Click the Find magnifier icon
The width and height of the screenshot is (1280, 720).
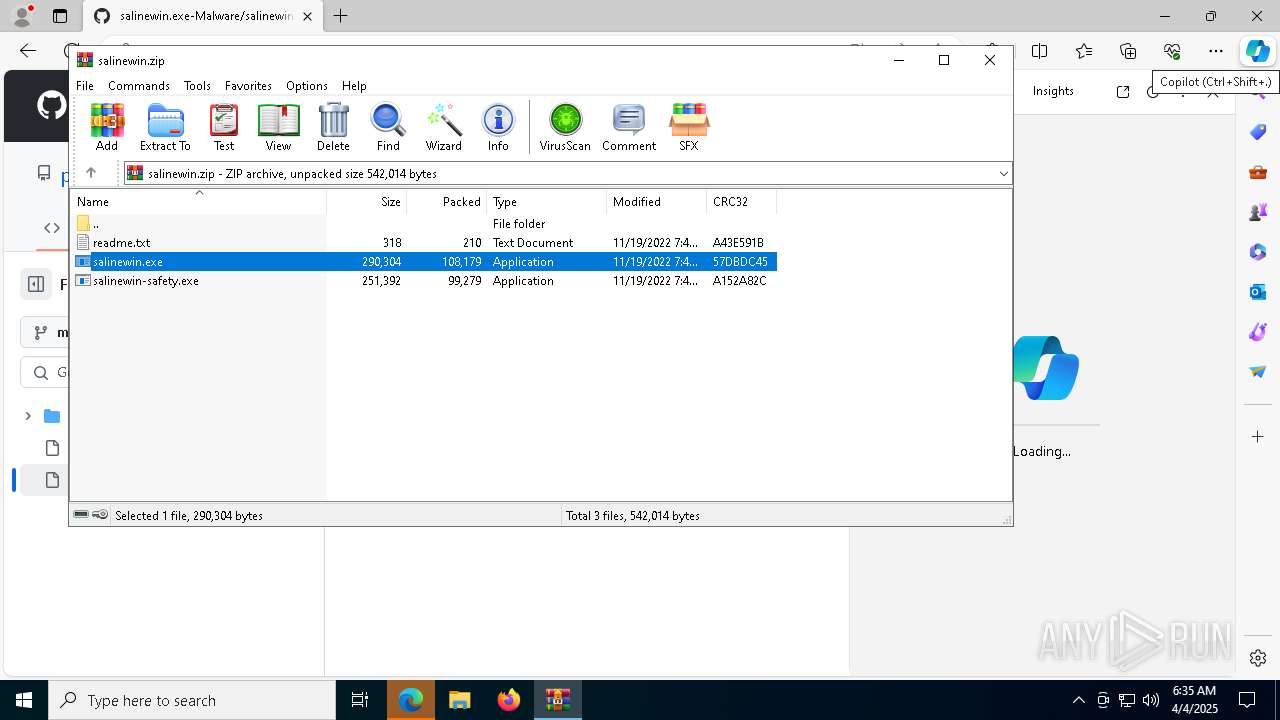[x=388, y=127]
